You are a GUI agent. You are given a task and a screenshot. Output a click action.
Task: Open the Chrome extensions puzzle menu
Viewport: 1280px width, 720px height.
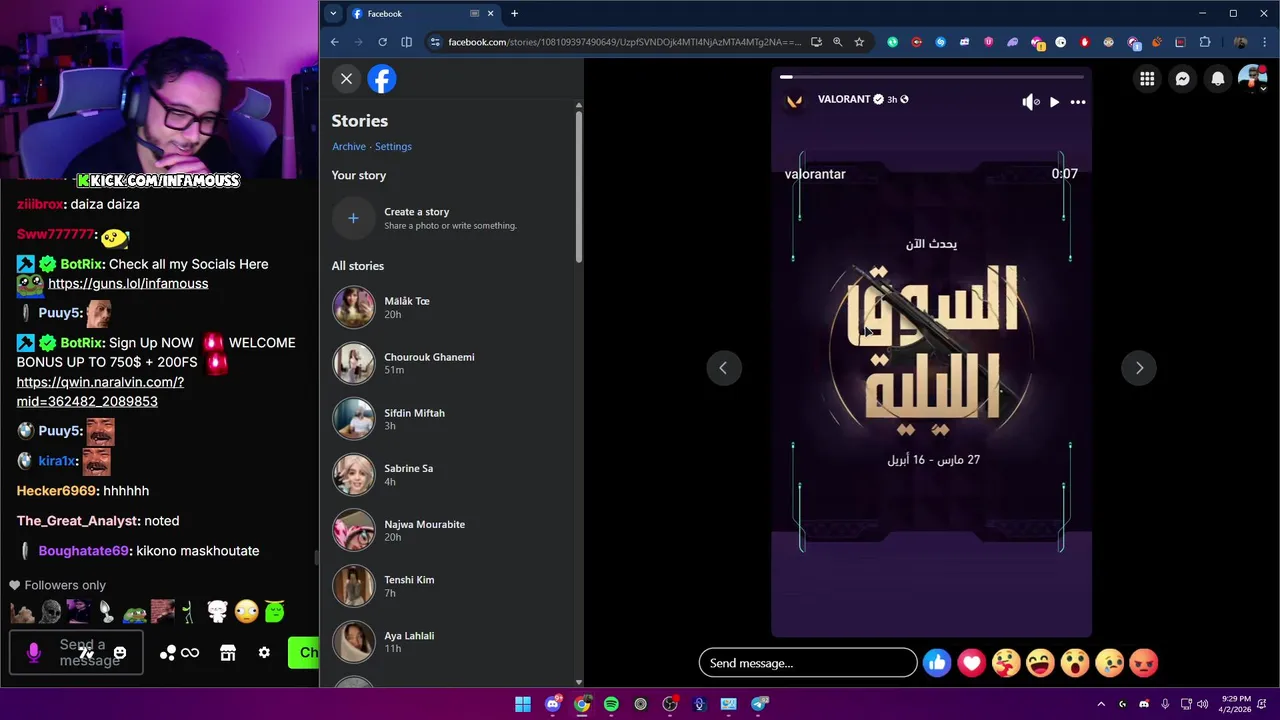point(1204,42)
